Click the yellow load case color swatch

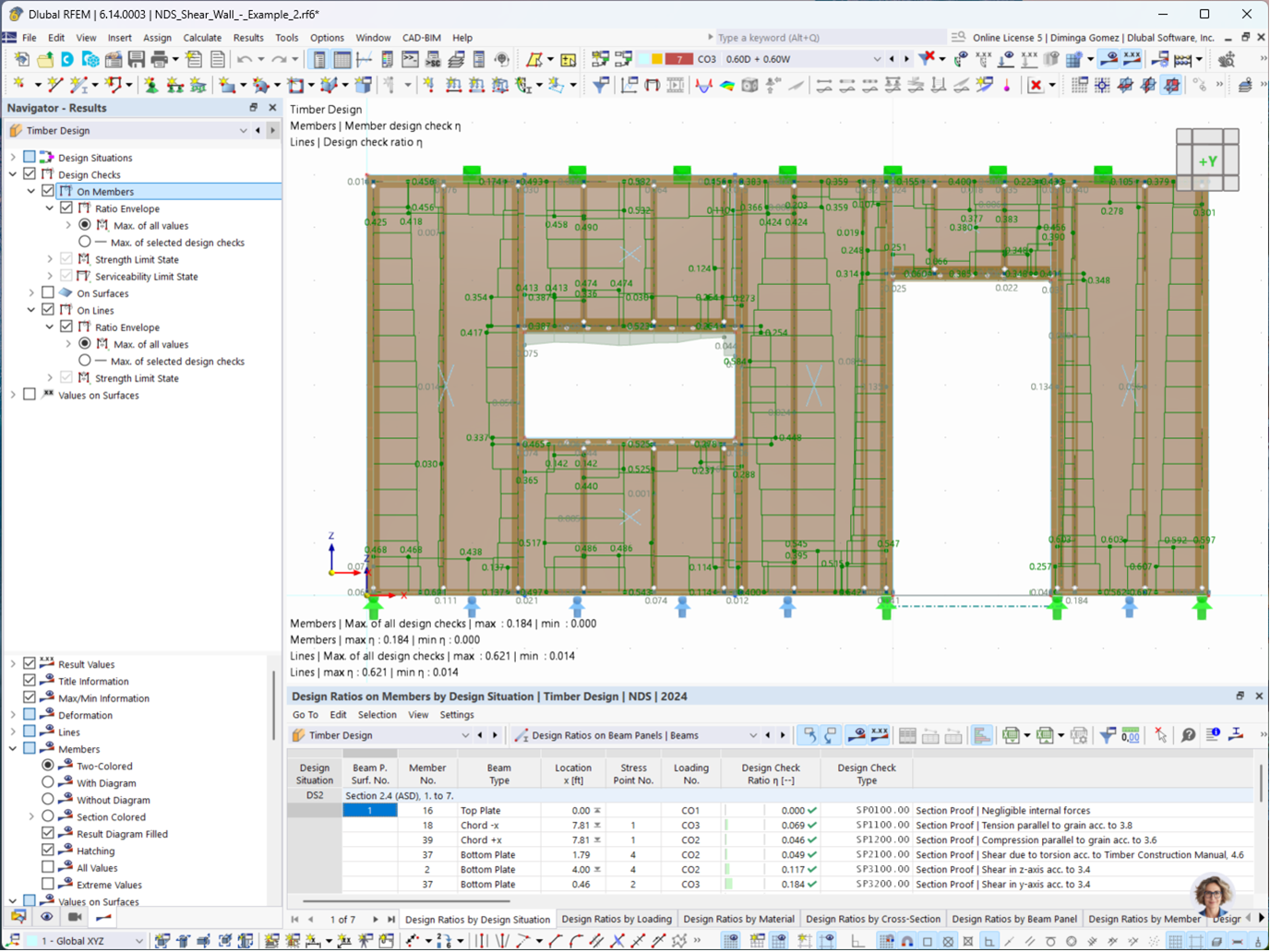click(656, 59)
